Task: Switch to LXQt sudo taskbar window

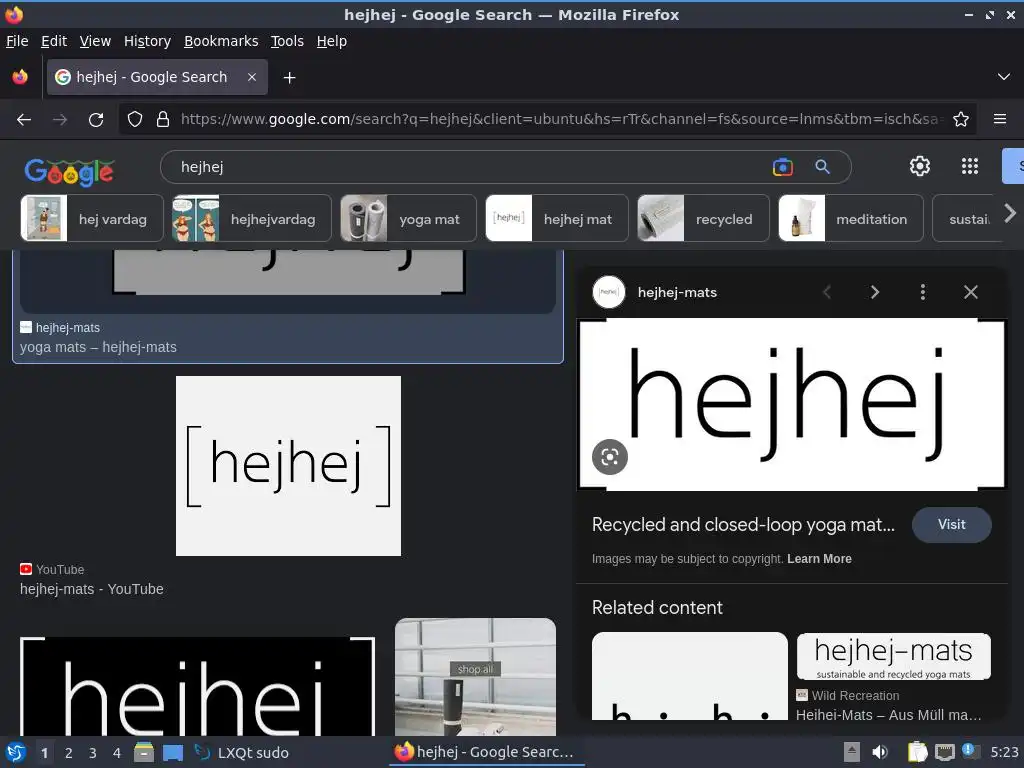Action: point(243,752)
